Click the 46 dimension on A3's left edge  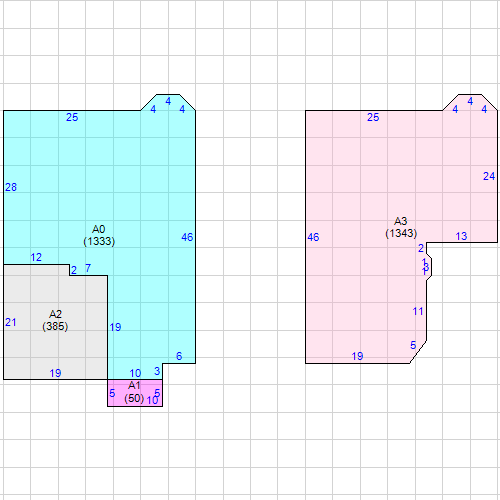(313, 237)
